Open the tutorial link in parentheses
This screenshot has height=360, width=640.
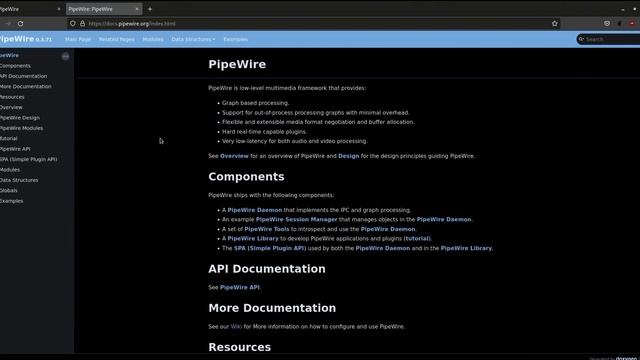[418, 238]
